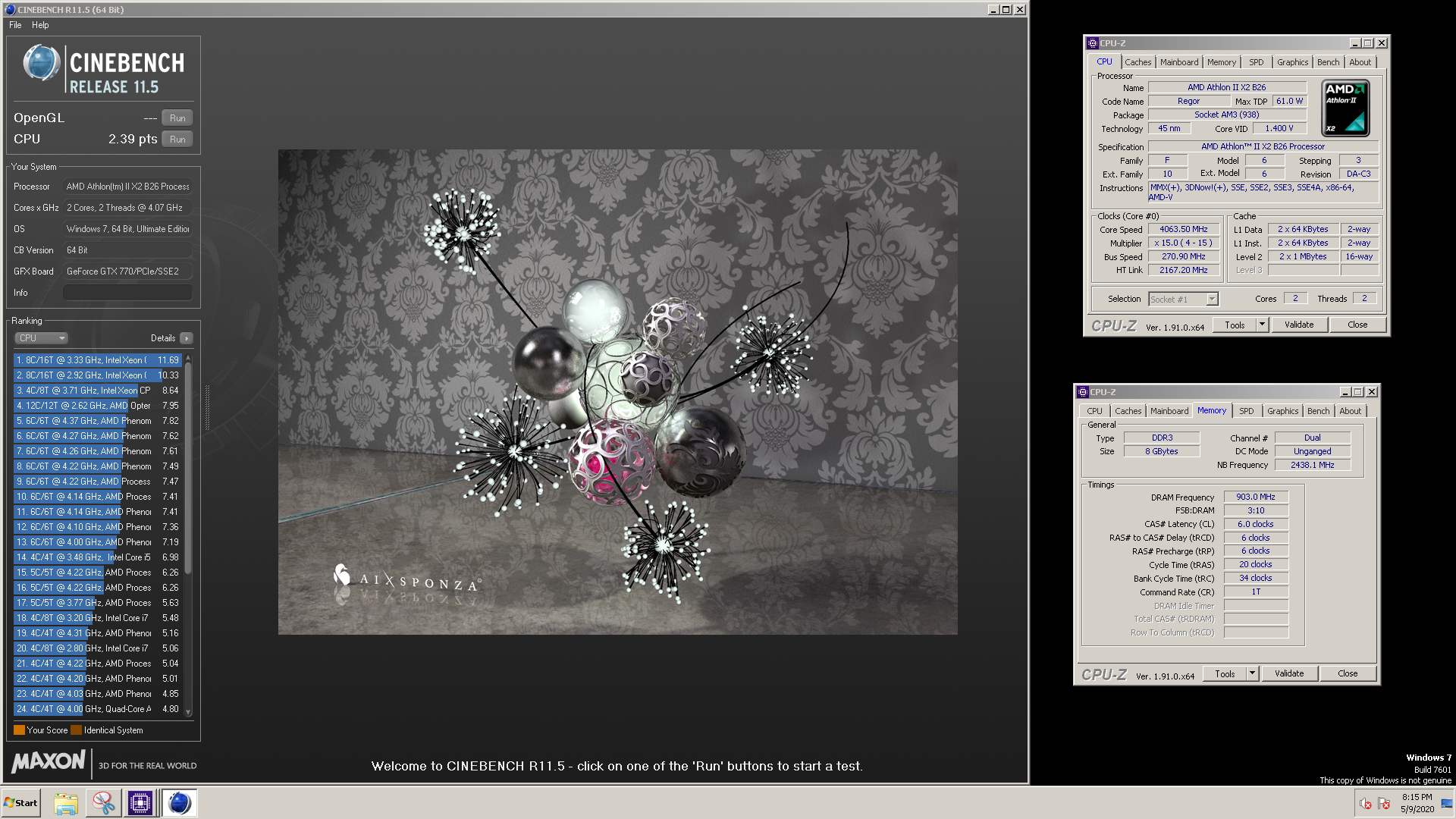Select ranking row 14 Intel Core i5 6.98

click(98, 557)
